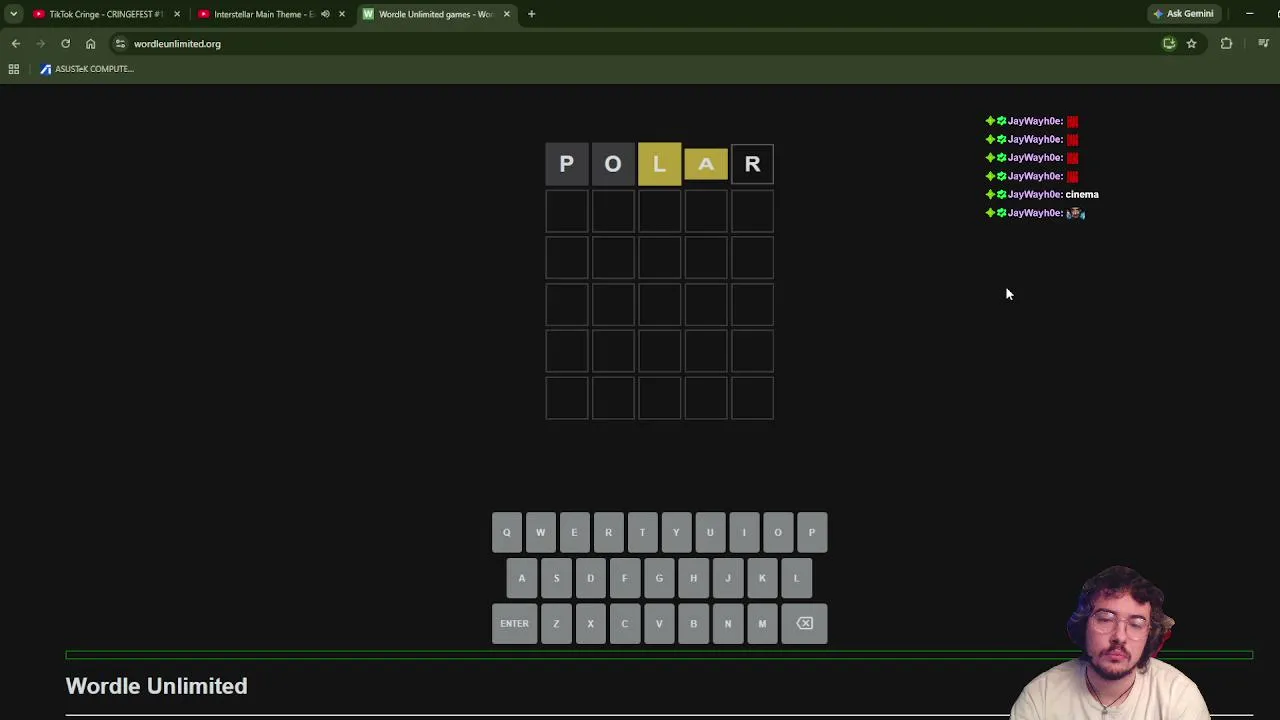Switch to the TikTok Cringe tab
Image resolution: width=1280 pixels, height=720 pixels.
(106, 14)
